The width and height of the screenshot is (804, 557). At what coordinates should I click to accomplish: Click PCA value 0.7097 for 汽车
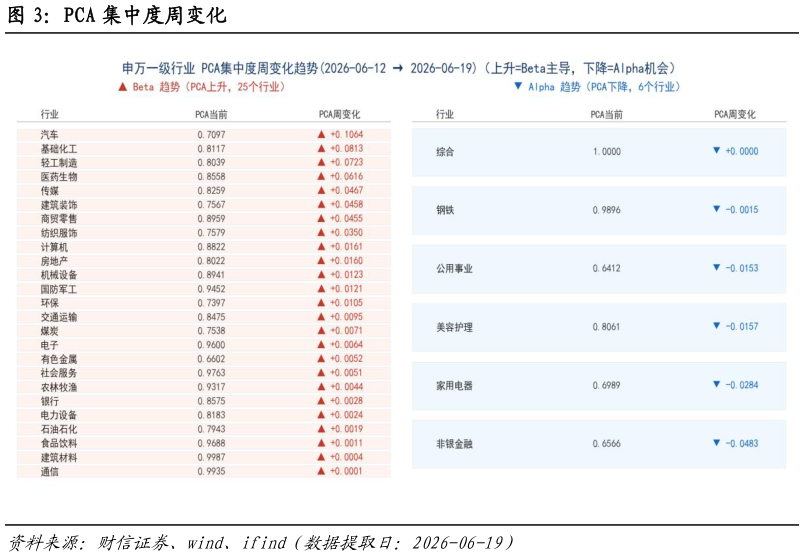pos(211,135)
